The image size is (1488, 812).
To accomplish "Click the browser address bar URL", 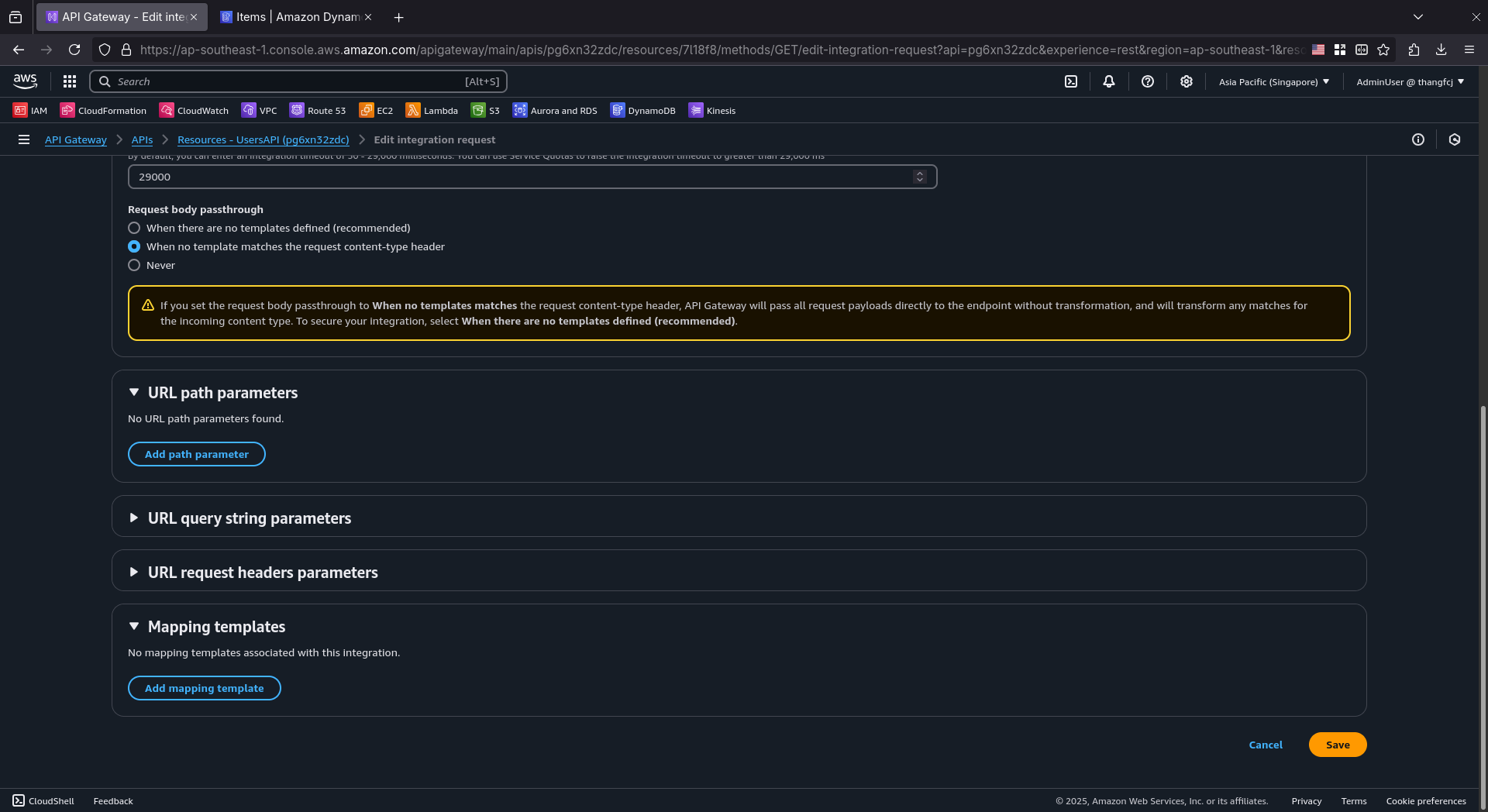I will point(721,50).
